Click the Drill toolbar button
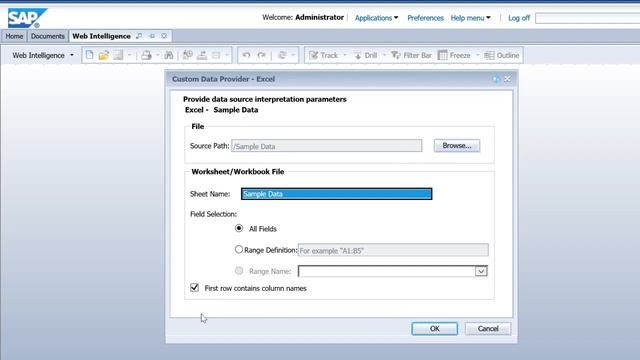Screen dimensions: 640x360 [365, 55]
